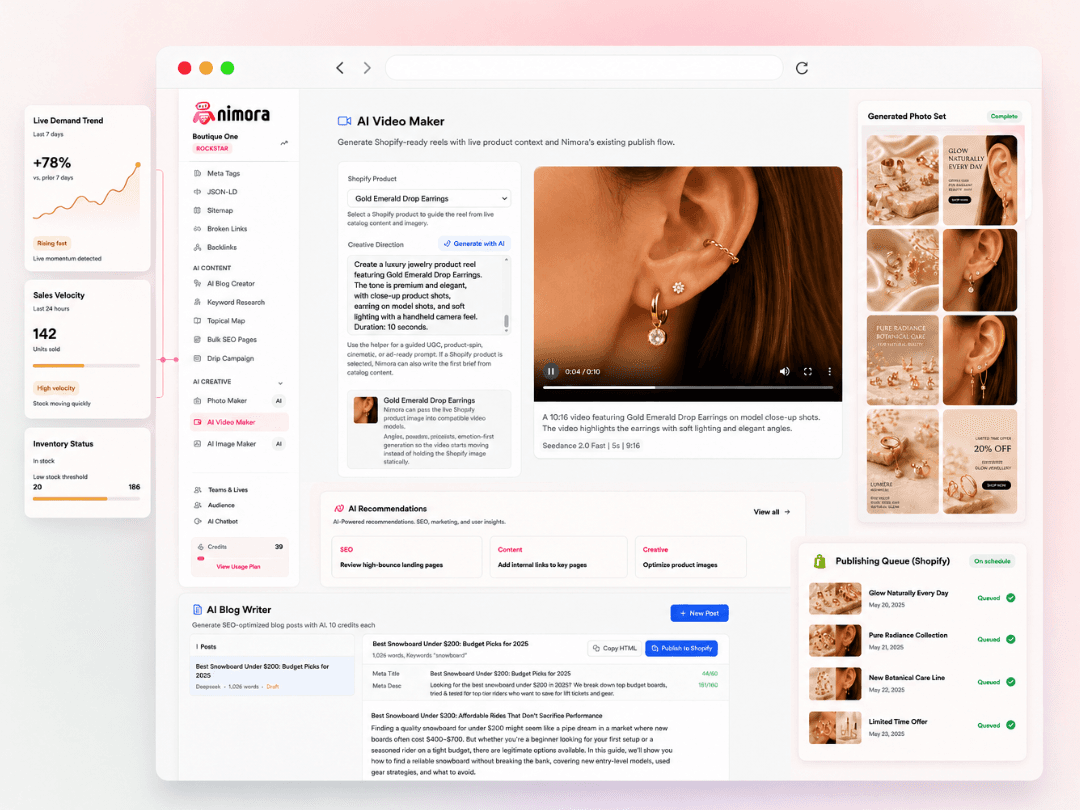Select the active AI Video Maker item
1080x810 pixels.
239,422
